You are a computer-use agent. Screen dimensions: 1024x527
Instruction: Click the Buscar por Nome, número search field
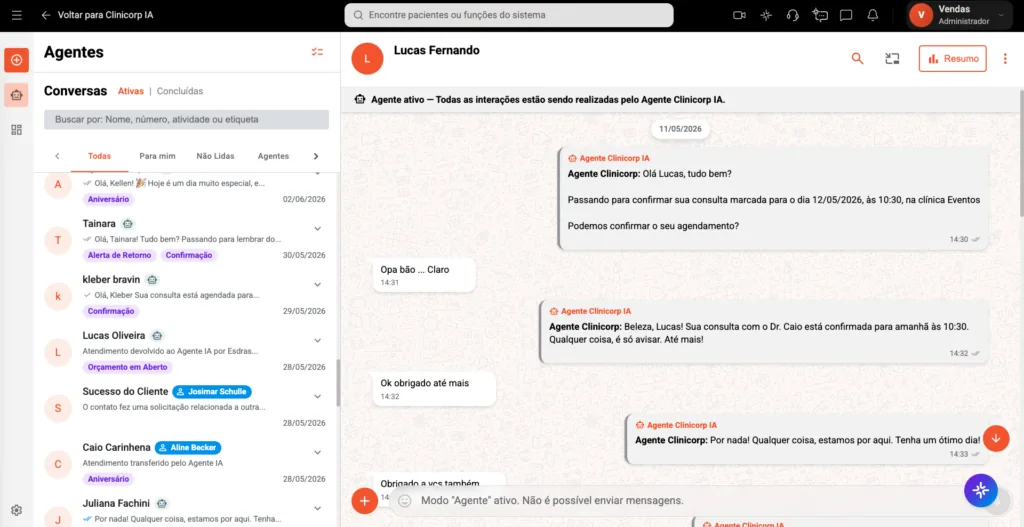pos(186,120)
